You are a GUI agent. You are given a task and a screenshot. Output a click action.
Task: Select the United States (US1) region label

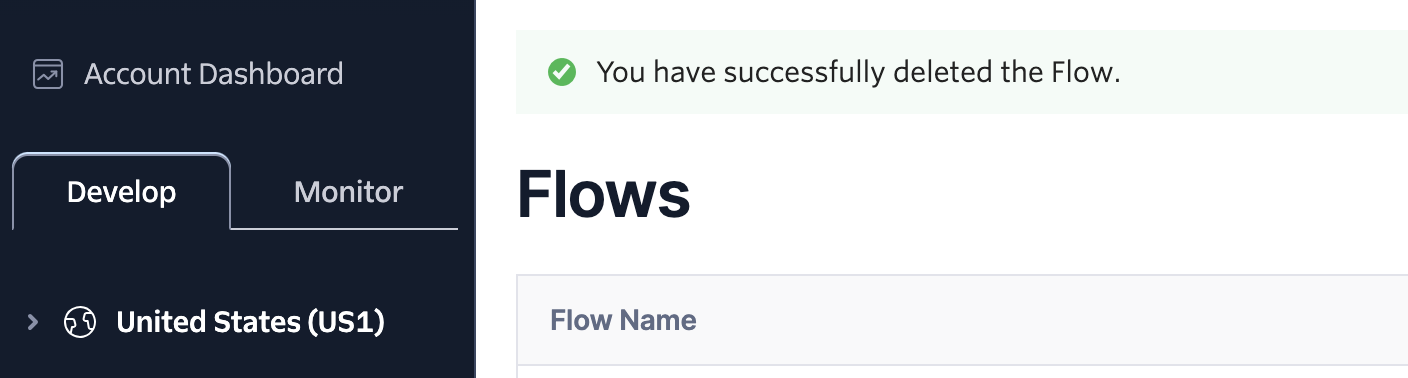[x=250, y=322]
